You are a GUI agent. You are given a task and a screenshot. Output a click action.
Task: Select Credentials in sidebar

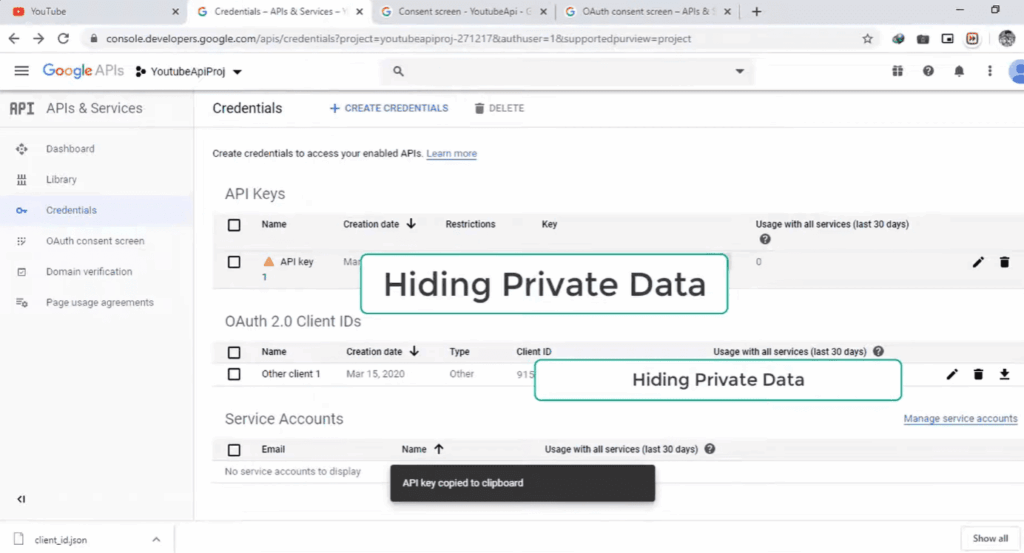[x=71, y=210]
